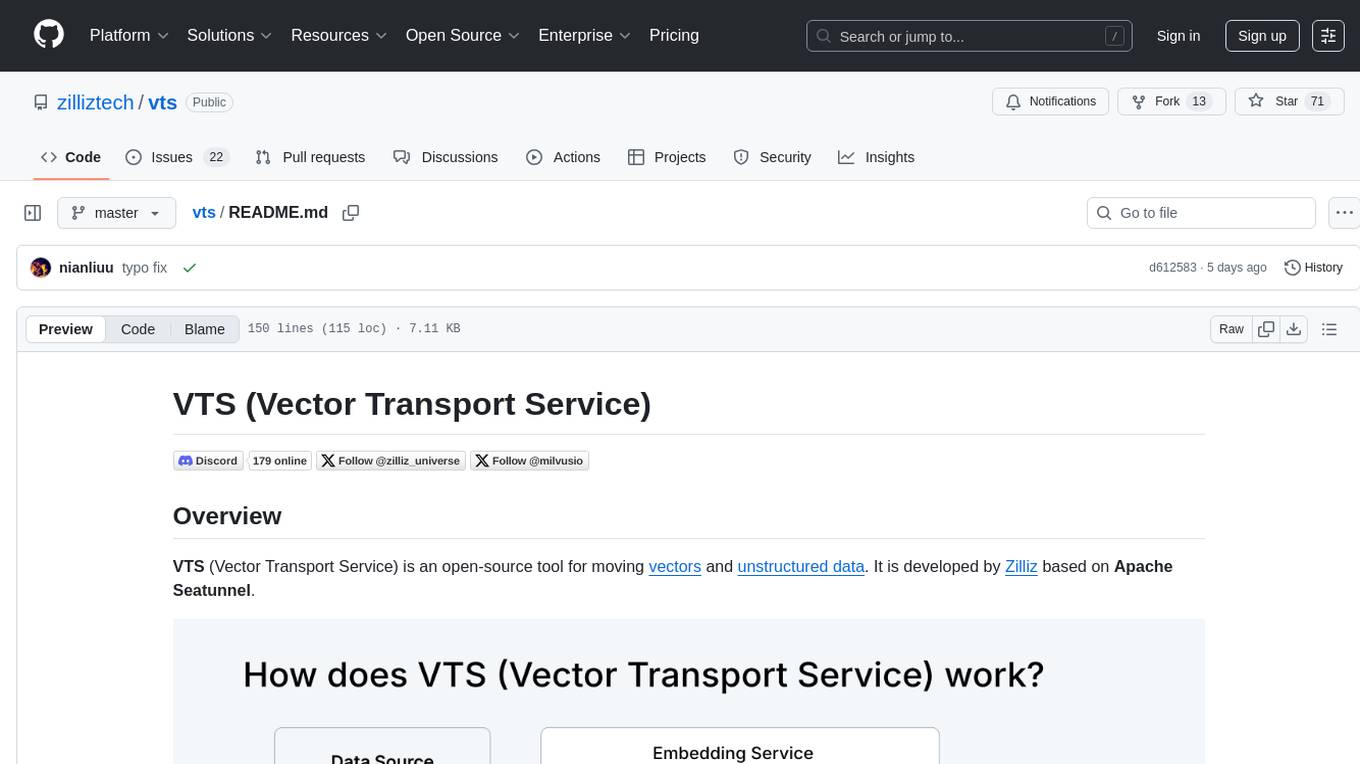The height and width of the screenshot is (764, 1360).
Task: Click the 179 online badge
Action: point(280,461)
